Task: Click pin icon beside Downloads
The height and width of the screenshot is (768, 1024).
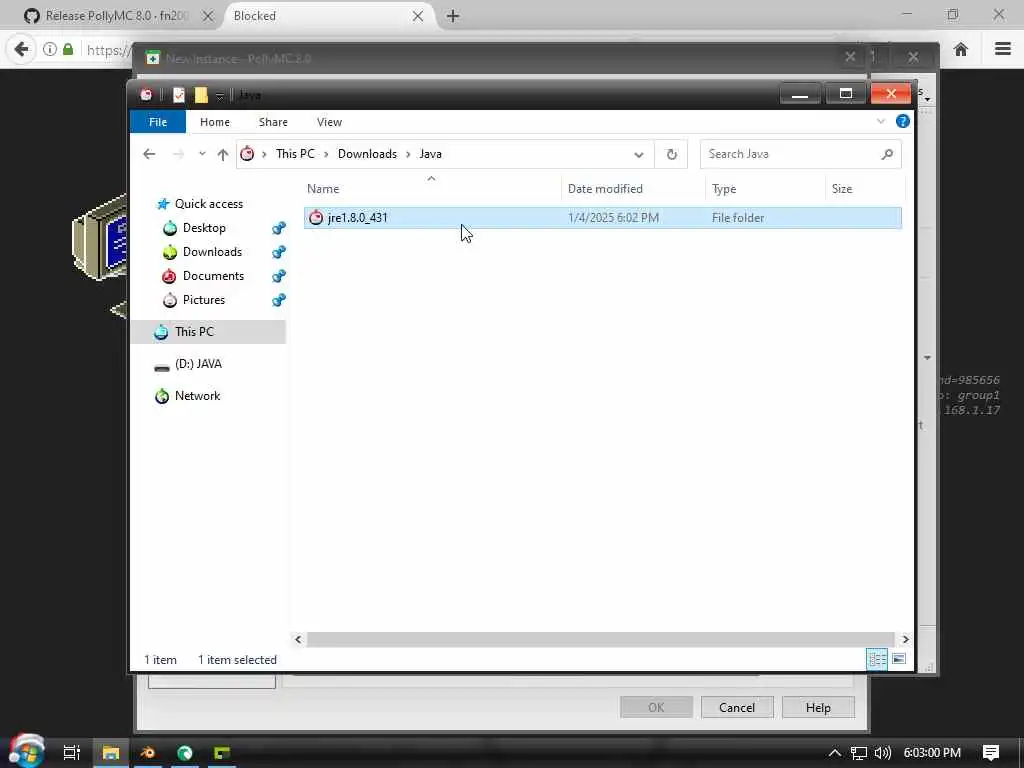Action: click(x=278, y=252)
